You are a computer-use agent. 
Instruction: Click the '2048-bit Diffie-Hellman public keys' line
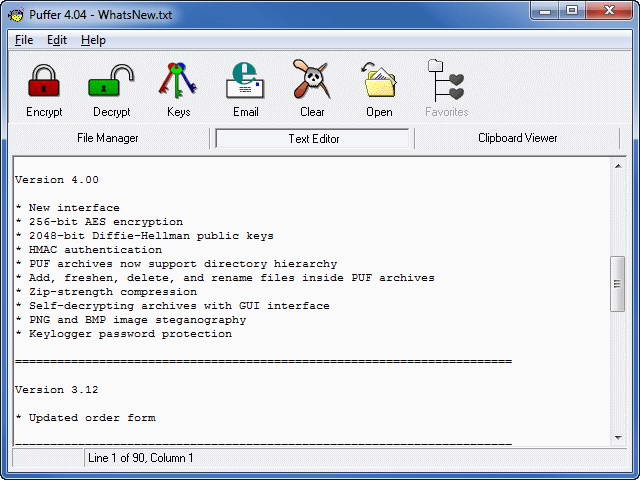tap(144, 236)
